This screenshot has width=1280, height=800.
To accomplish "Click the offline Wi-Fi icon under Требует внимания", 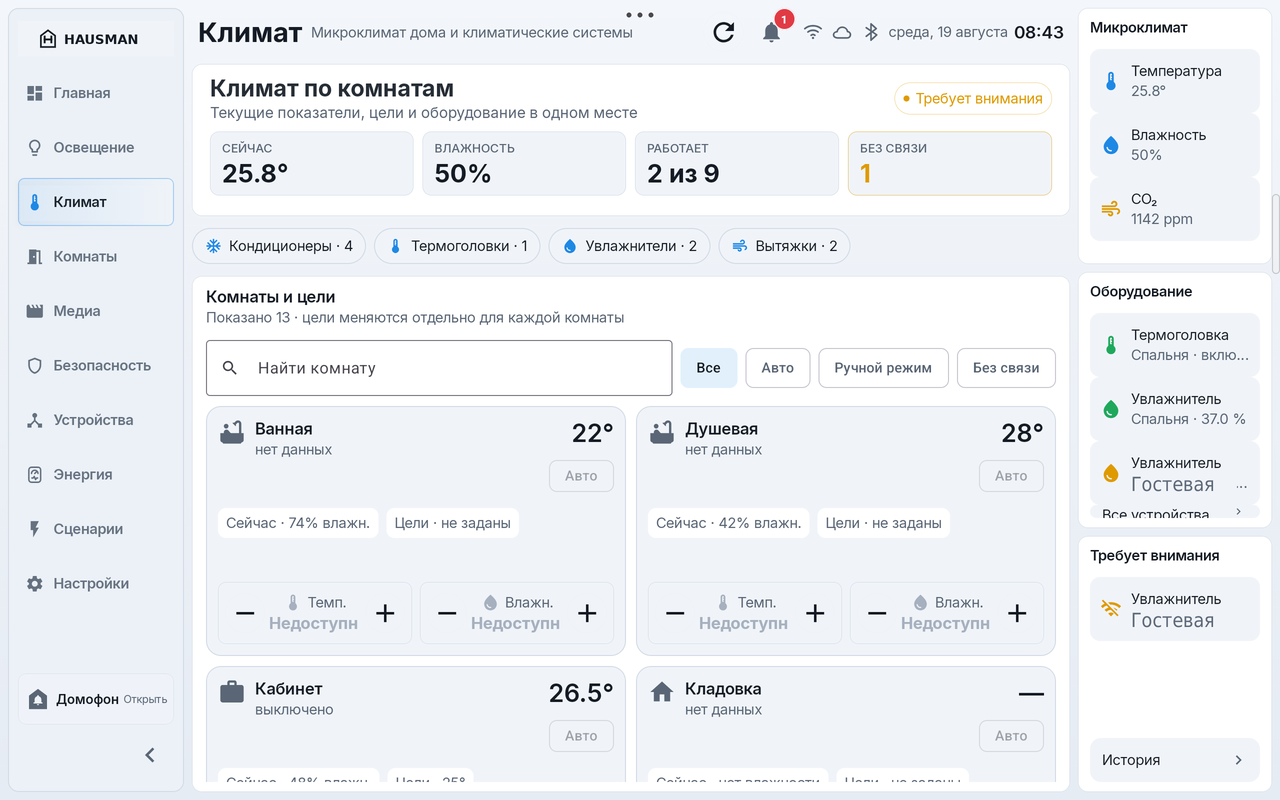I will pos(1110,609).
